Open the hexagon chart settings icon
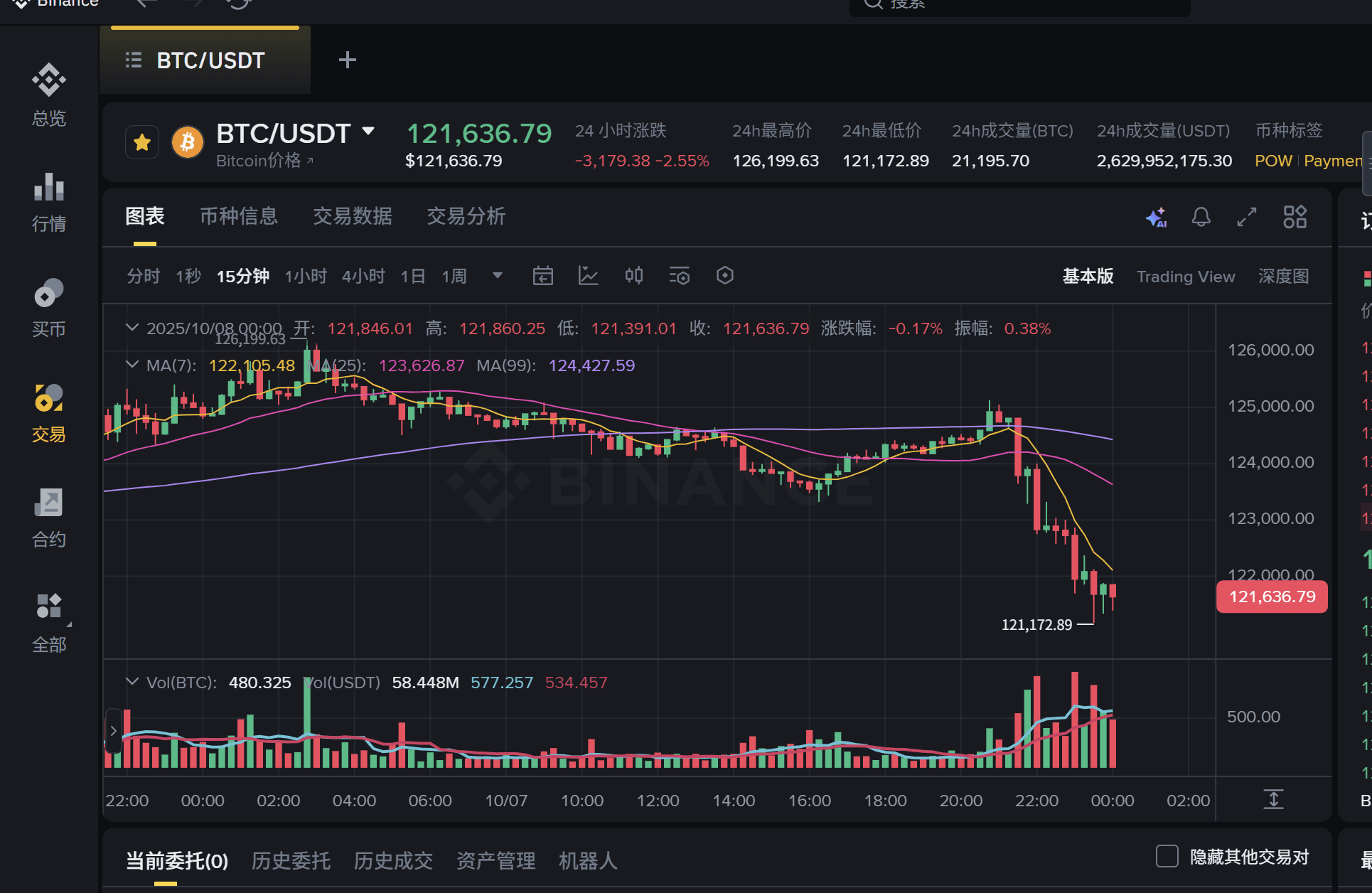The height and width of the screenshot is (893, 1372). tap(724, 276)
